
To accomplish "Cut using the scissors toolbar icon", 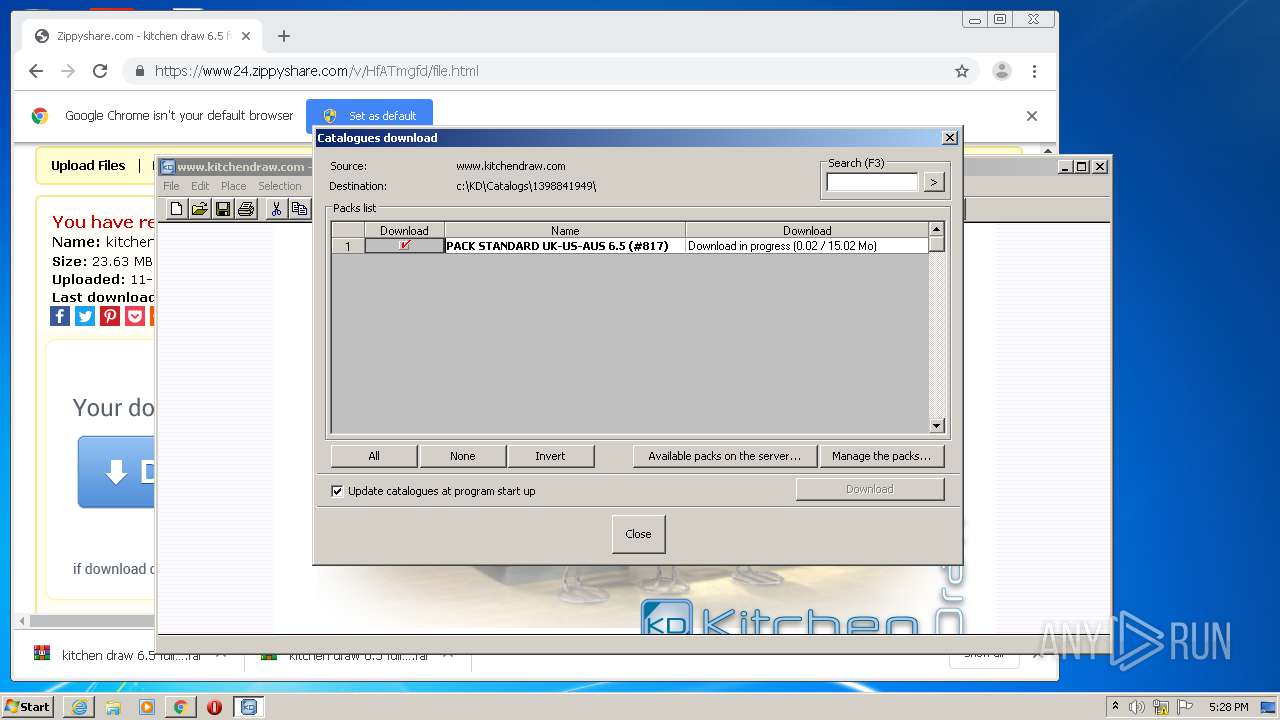I will click(276, 208).
